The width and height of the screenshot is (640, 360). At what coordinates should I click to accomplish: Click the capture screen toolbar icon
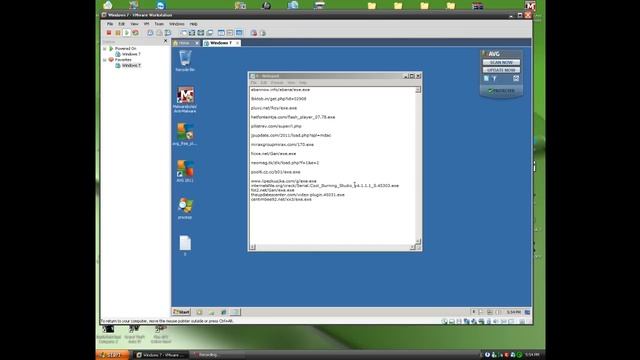254,33
